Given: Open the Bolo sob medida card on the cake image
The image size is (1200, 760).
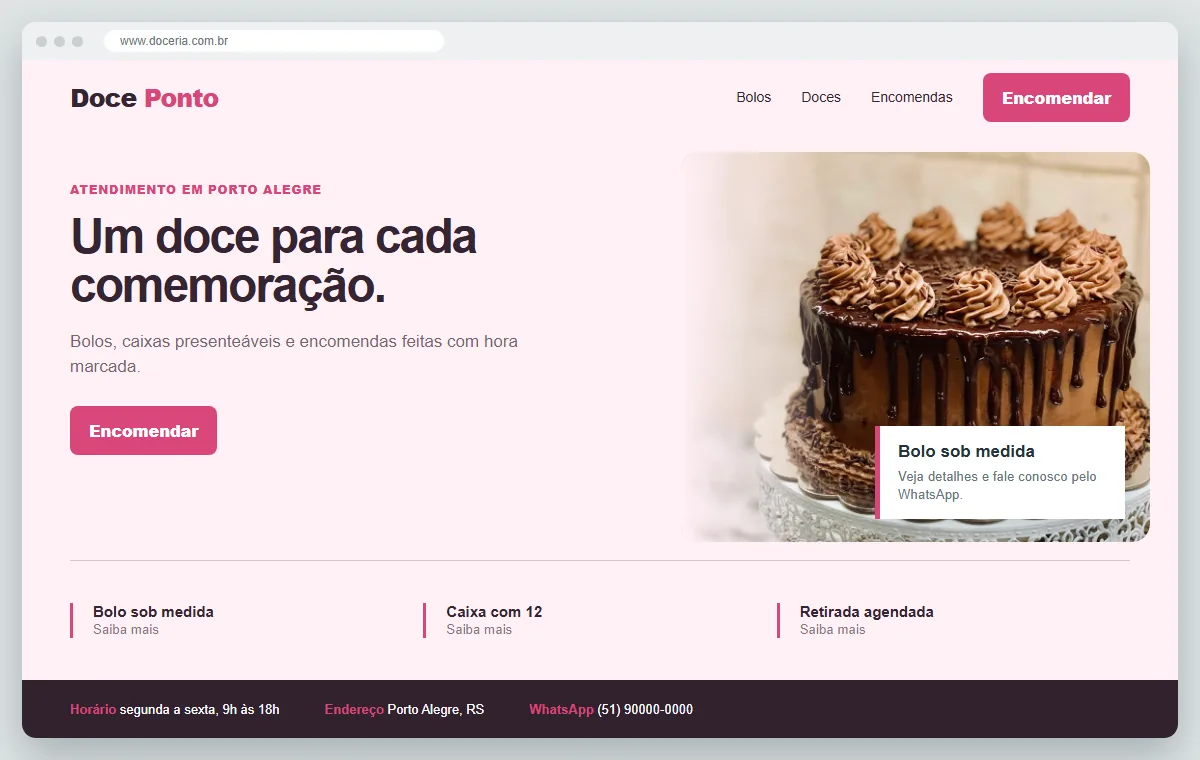Looking at the screenshot, I should [1000, 473].
